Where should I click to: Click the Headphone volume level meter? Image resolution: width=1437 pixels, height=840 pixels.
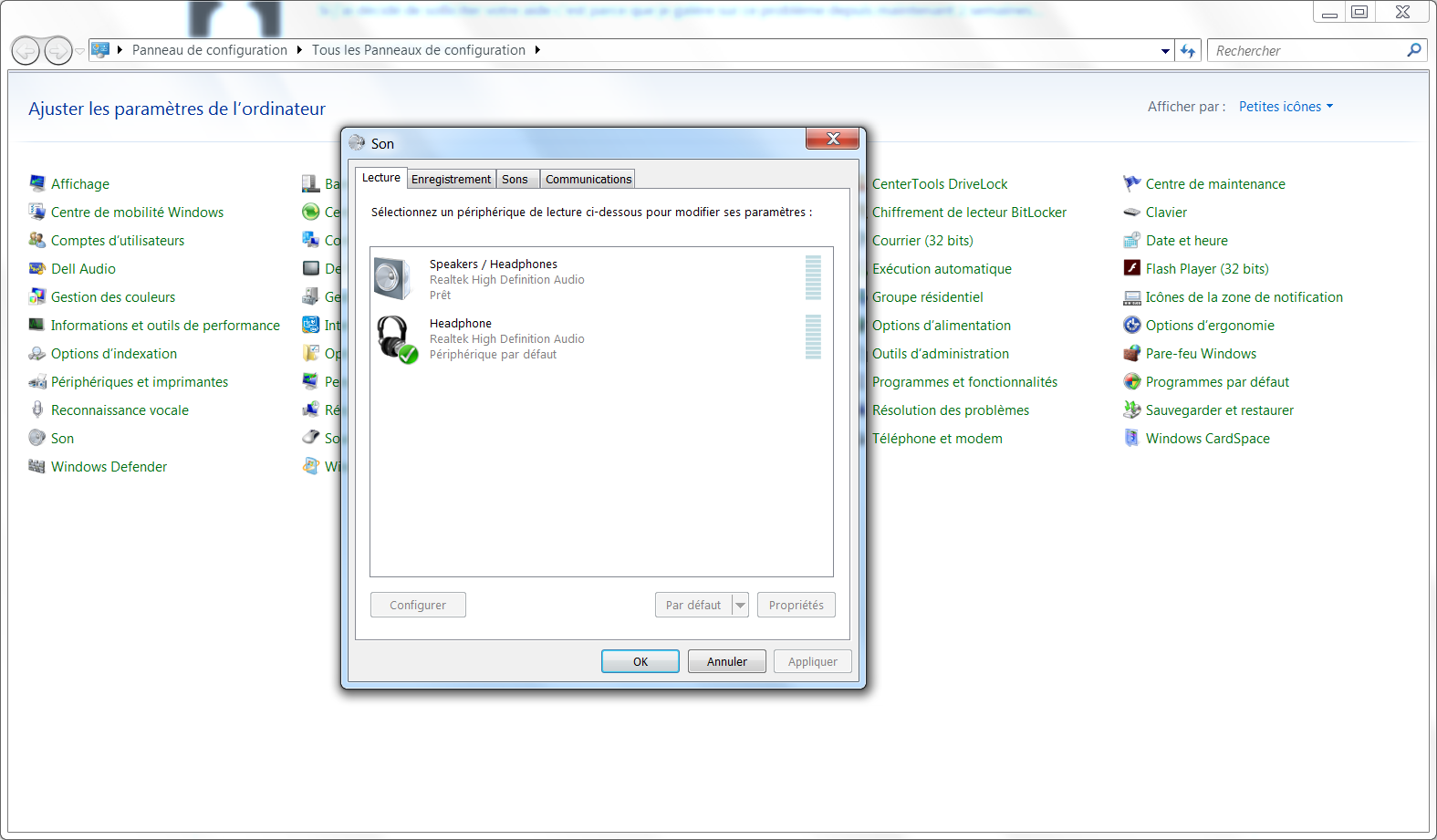pos(813,337)
